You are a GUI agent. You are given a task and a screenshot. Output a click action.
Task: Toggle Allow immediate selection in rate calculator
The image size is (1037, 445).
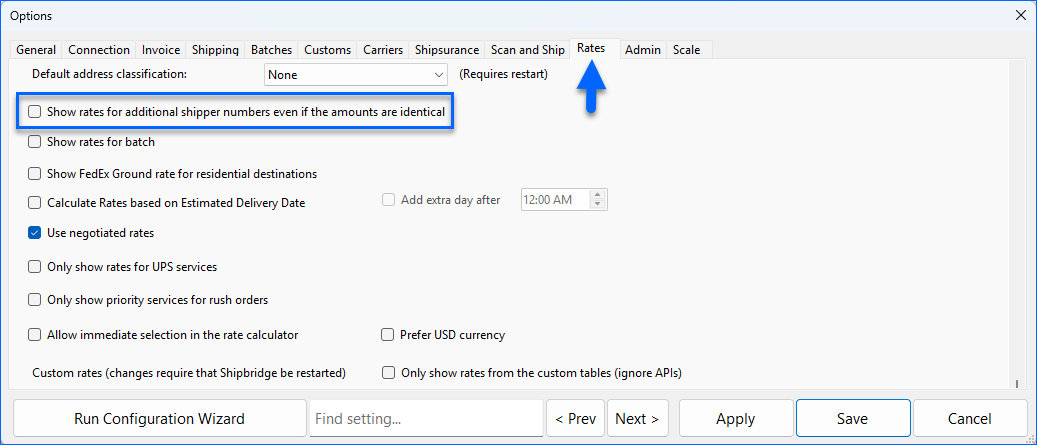coord(35,335)
